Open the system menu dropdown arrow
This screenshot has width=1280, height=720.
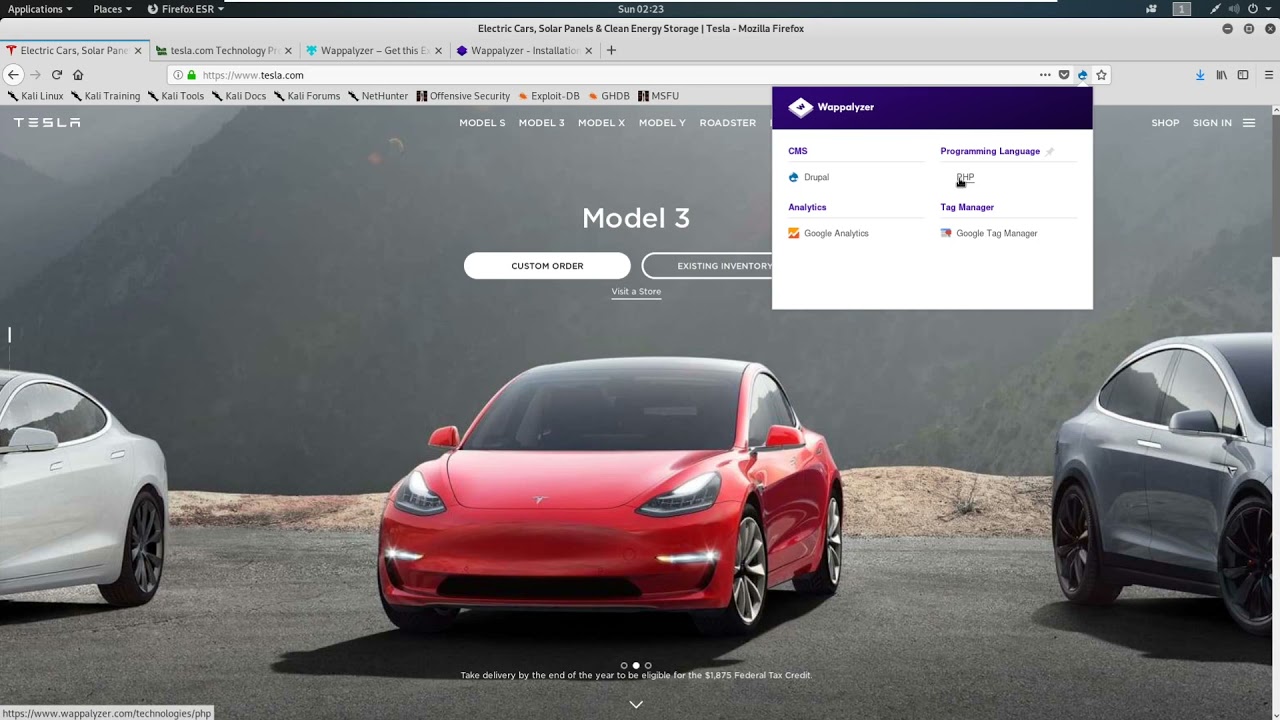[1267, 9]
